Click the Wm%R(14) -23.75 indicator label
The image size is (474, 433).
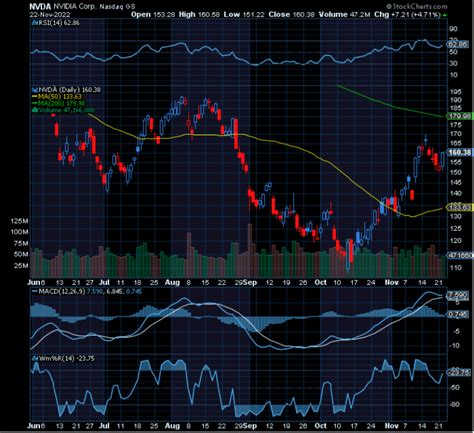67,359
